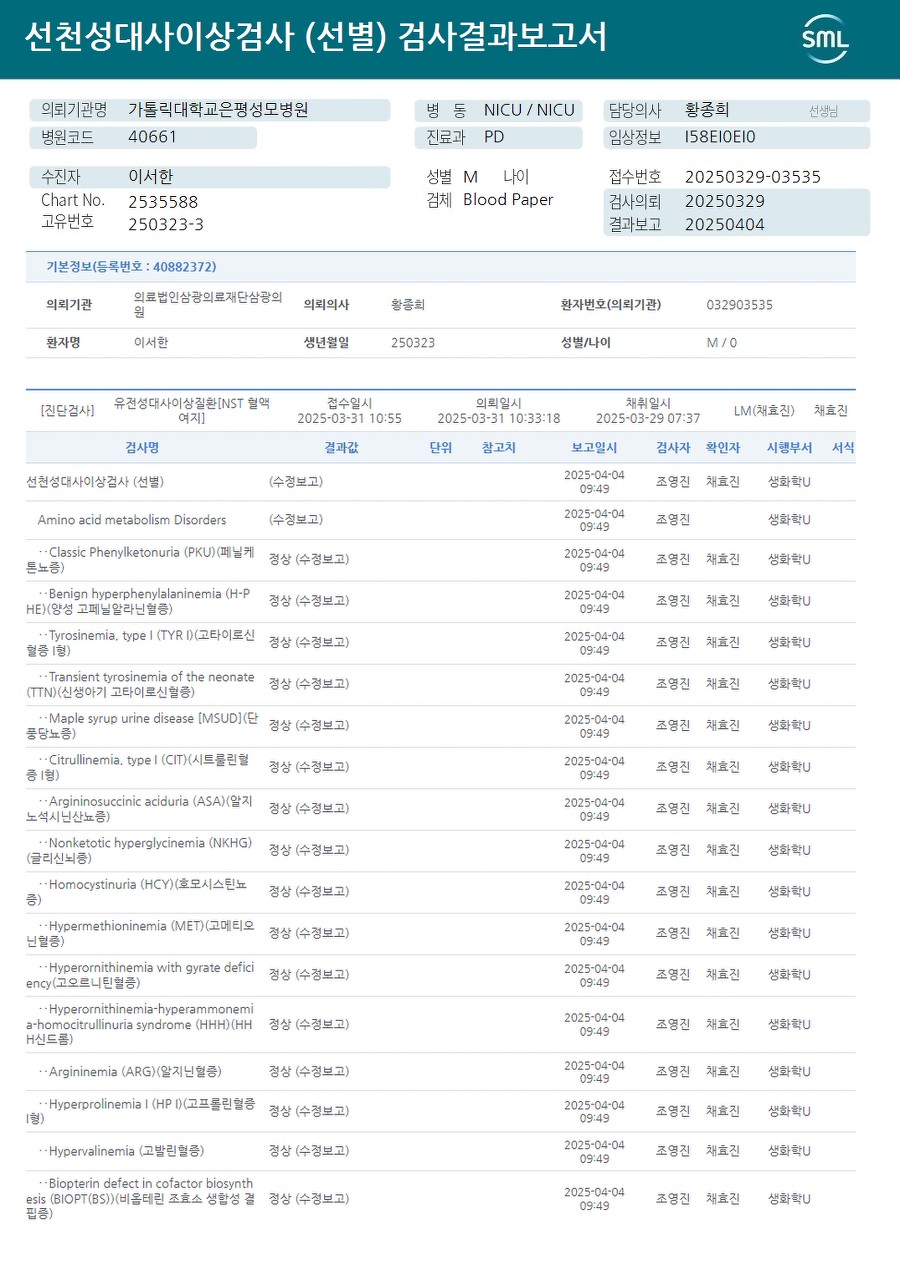Click 수진자 name 이서한 in header

151,177
